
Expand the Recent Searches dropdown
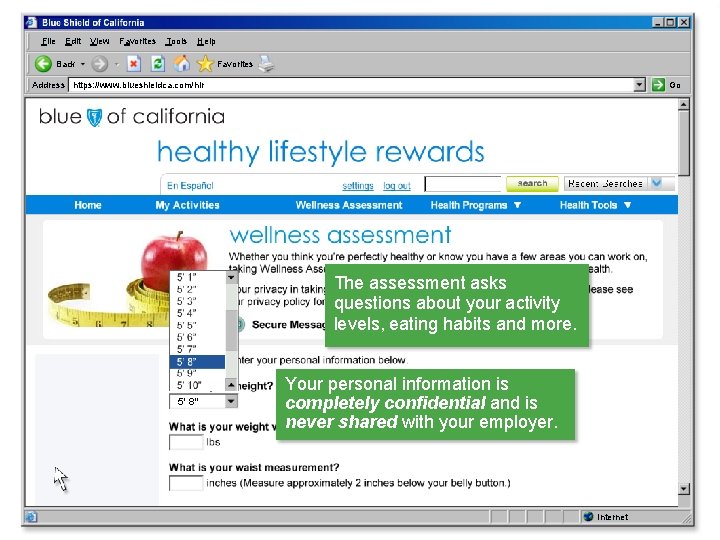(x=657, y=183)
